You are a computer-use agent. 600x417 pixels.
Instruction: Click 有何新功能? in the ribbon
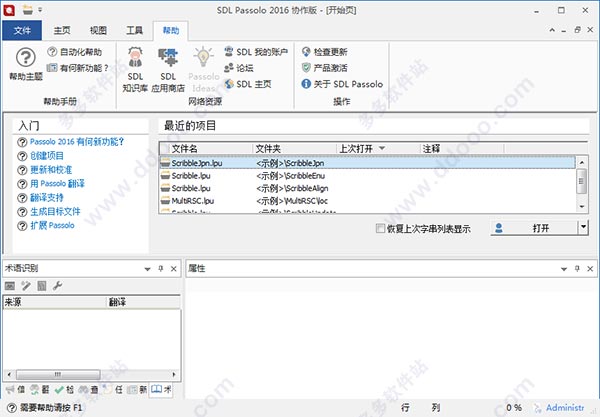point(78,68)
